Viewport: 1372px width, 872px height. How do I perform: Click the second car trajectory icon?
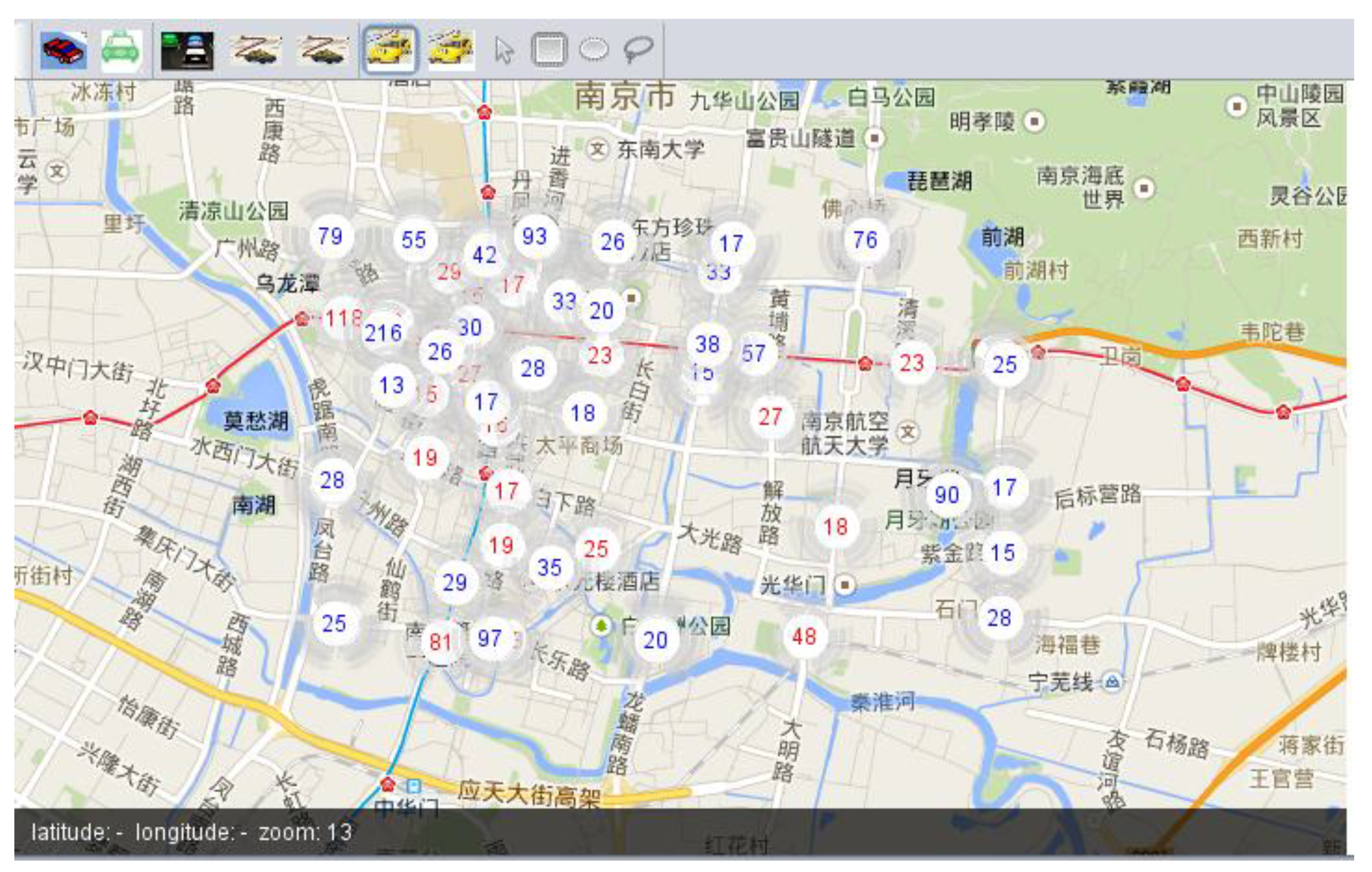click(323, 51)
